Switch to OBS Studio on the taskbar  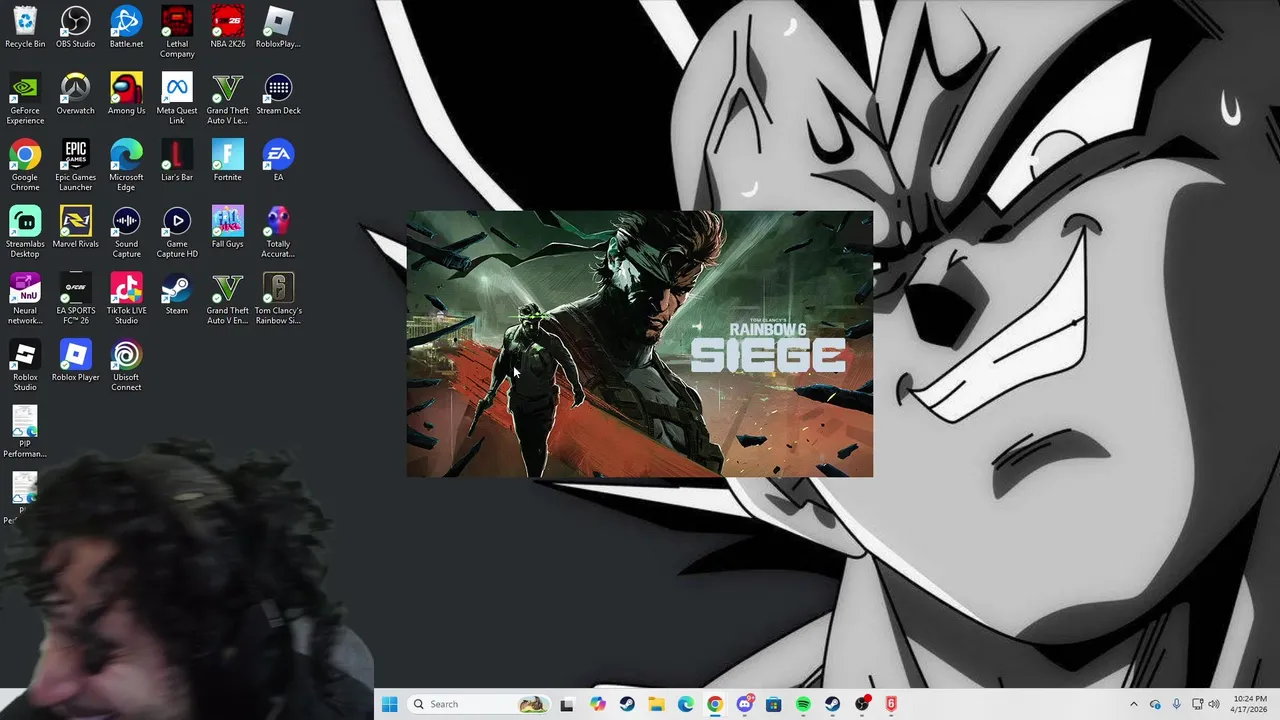862,704
